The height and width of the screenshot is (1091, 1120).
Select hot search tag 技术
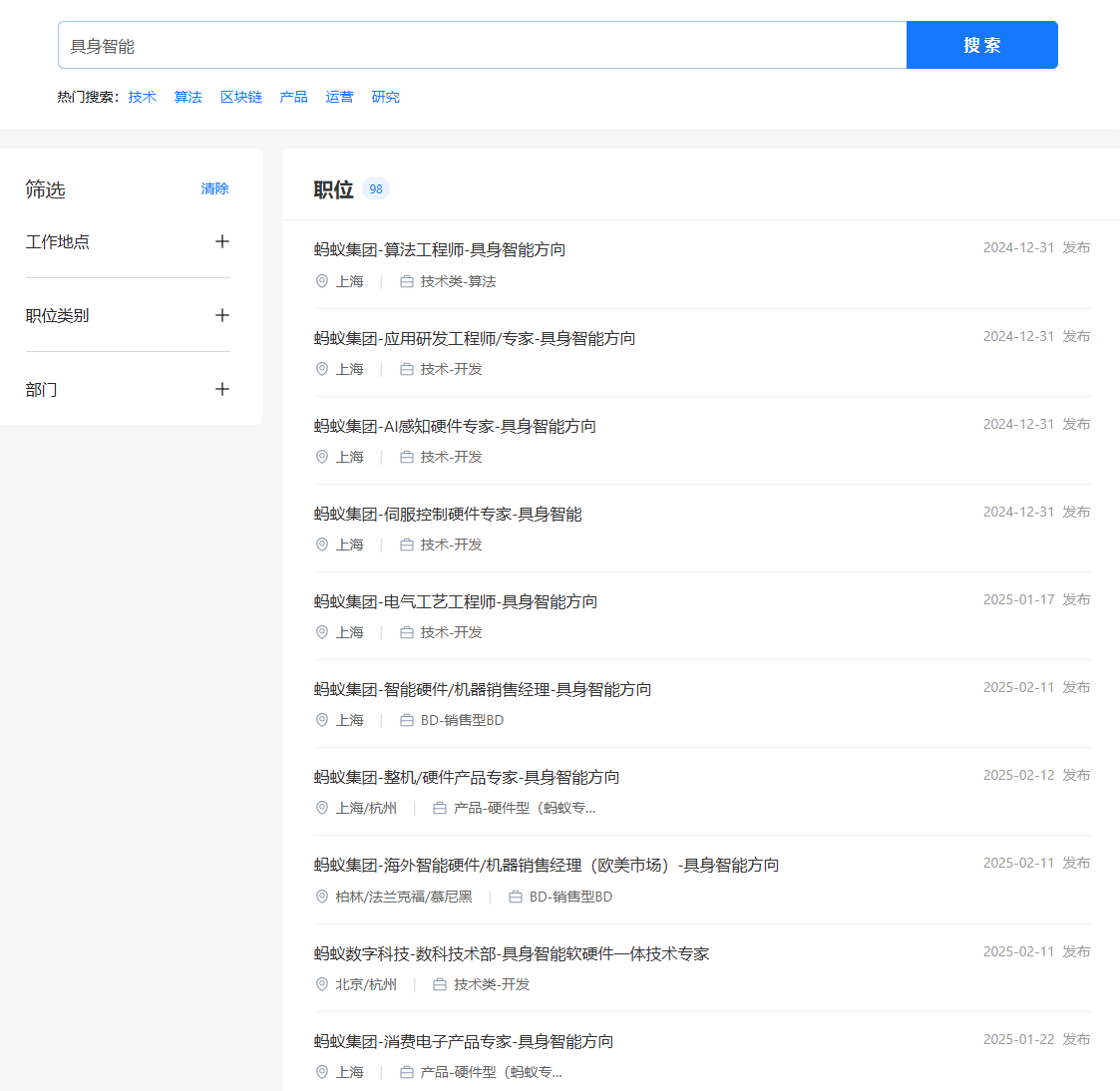click(x=142, y=97)
